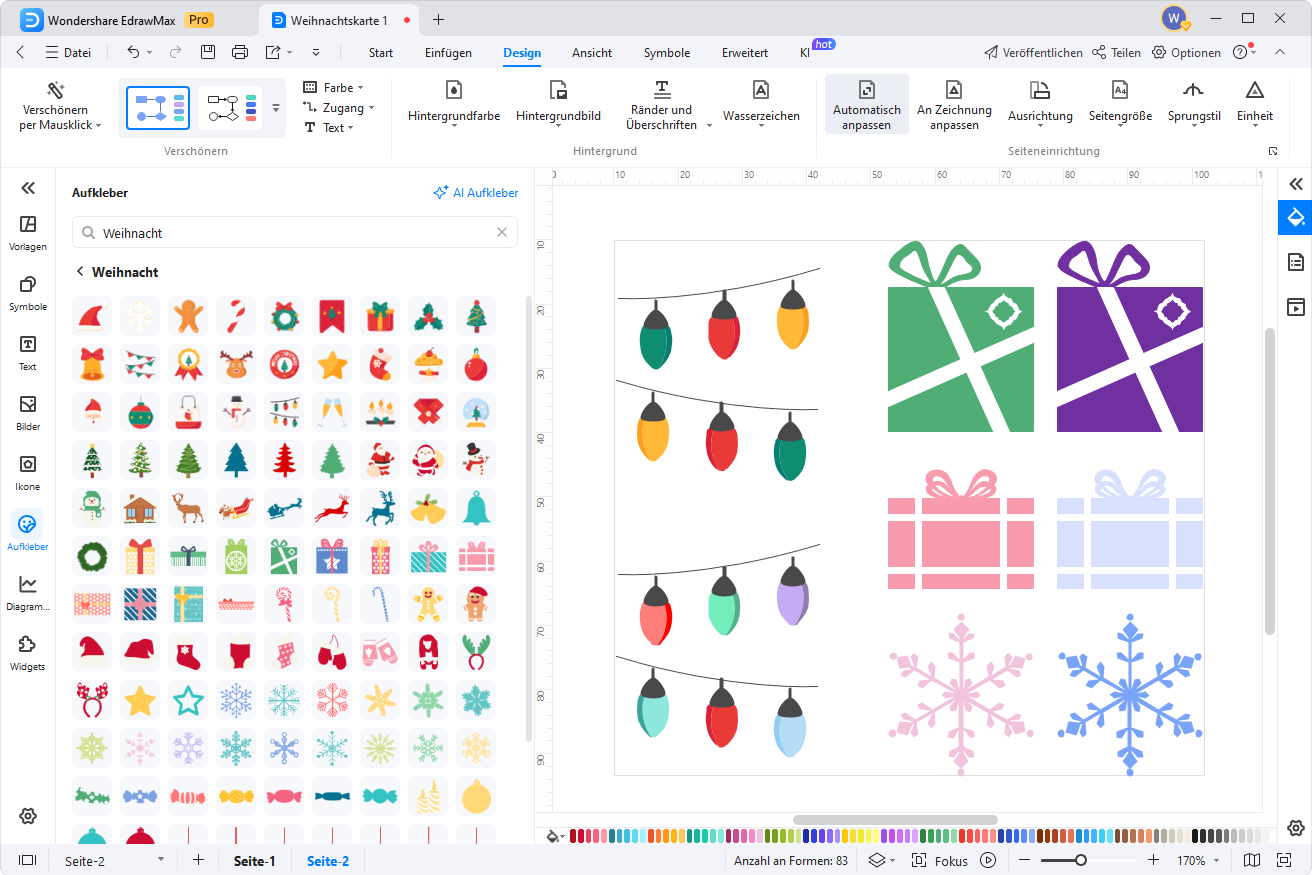Click the Veröffentlichen button
1312x875 pixels.
[x=1033, y=53]
